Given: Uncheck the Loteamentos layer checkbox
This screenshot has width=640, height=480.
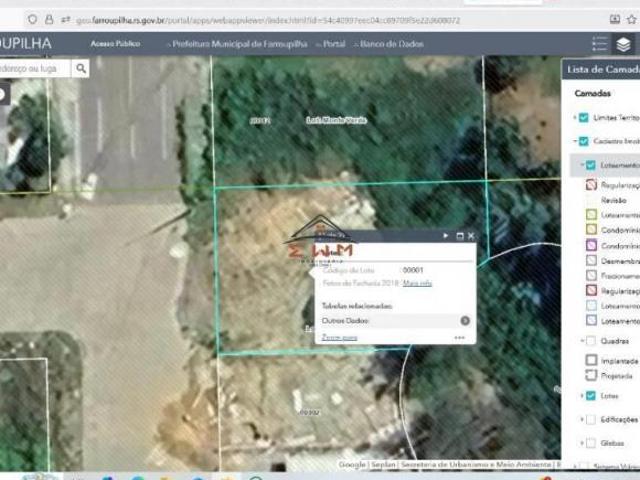Looking at the screenshot, I should [591, 165].
